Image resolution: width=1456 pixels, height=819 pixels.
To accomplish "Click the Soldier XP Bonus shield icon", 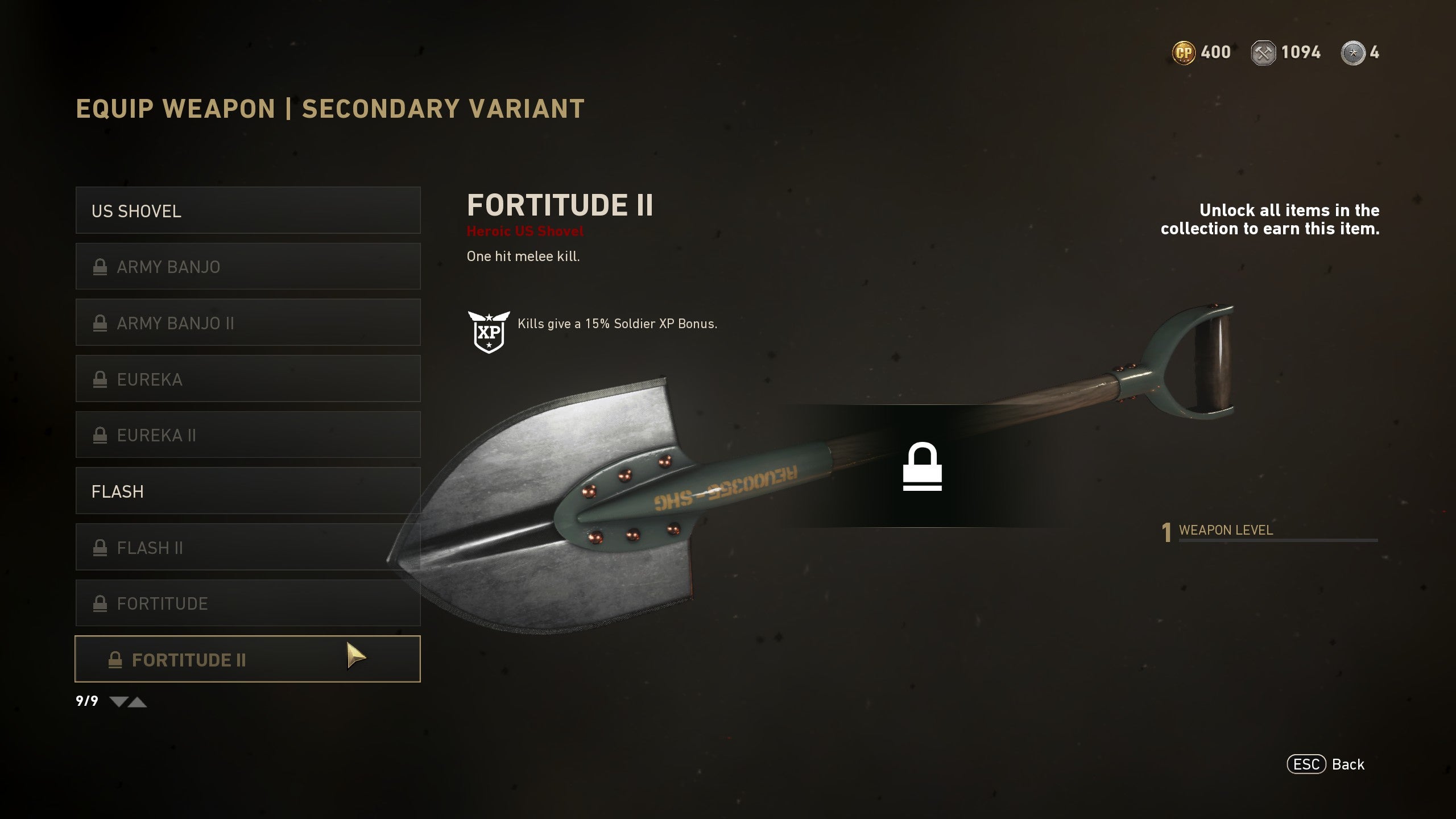I will 489,332.
